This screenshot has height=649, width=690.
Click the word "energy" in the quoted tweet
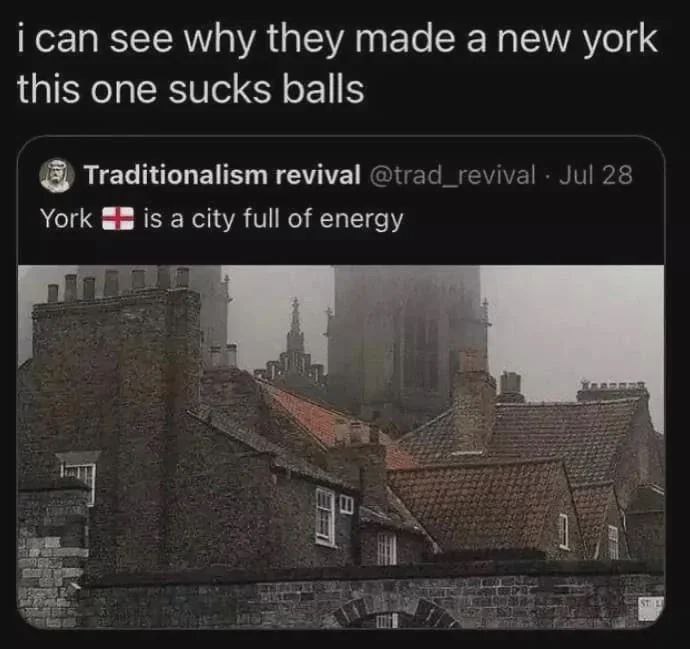click(361, 220)
